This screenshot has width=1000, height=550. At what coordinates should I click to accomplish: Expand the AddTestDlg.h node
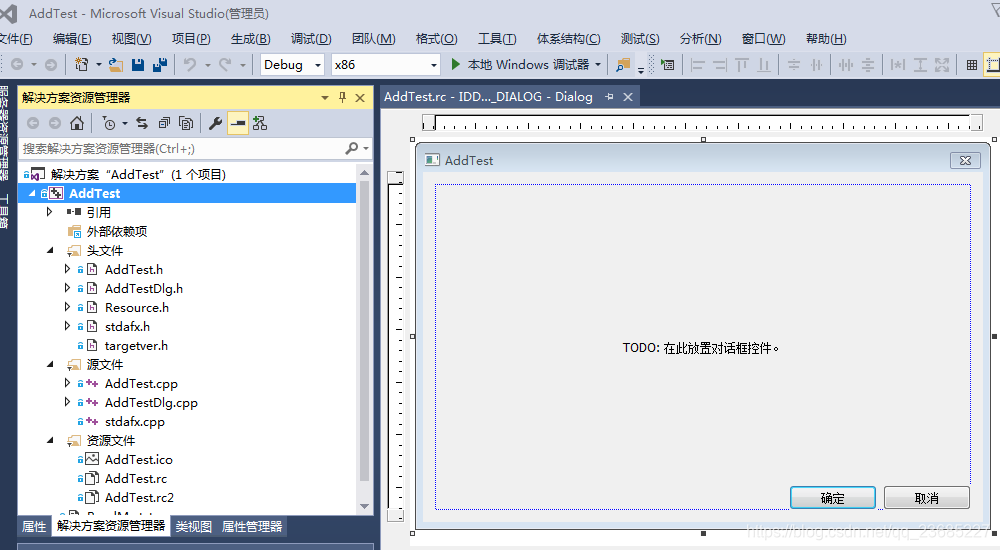67,288
